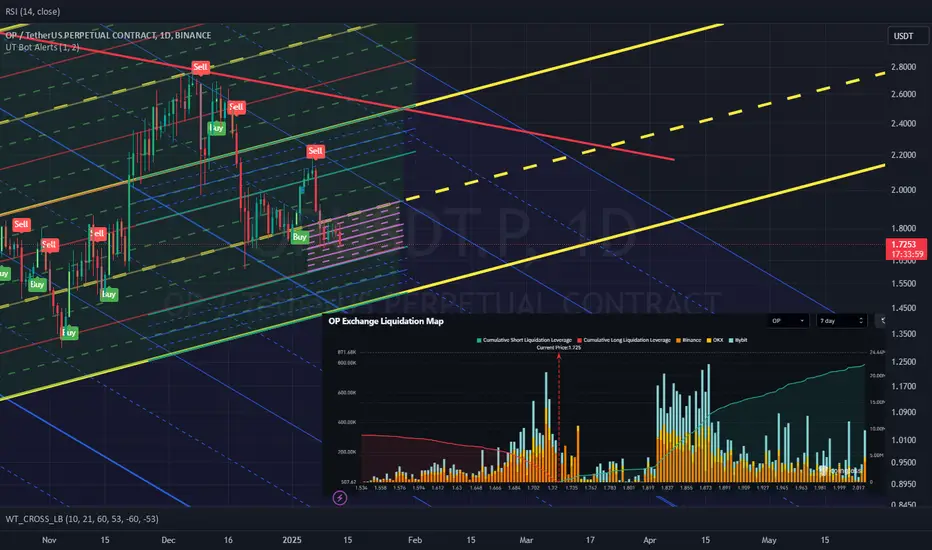Click the Sell signal near the 2.20 level
The height and width of the screenshot is (550, 932).
point(315,150)
